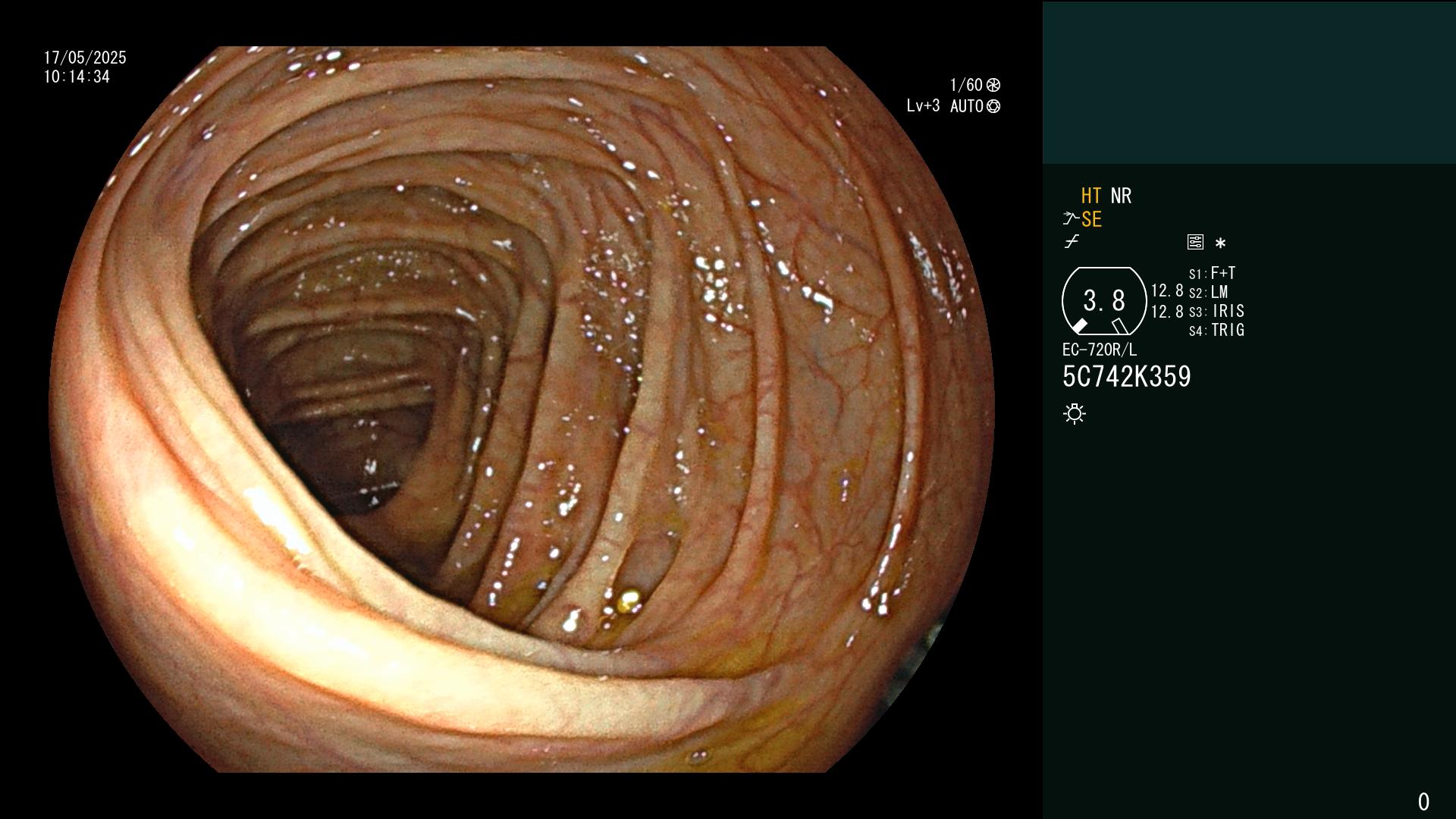Click the HT indicator label
The image size is (1456, 819).
1090,196
